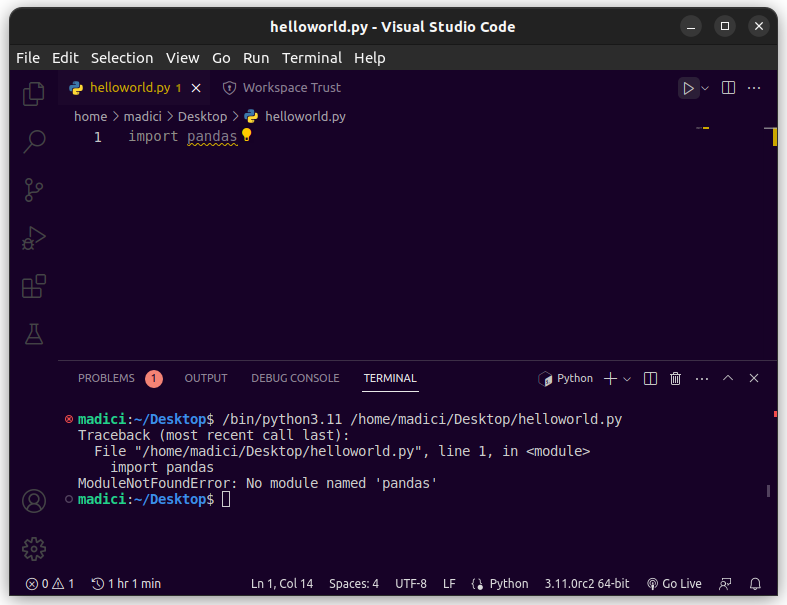Switch to the DEBUG CONSOLE tab
787x605 pixels.
pos(295,378)
